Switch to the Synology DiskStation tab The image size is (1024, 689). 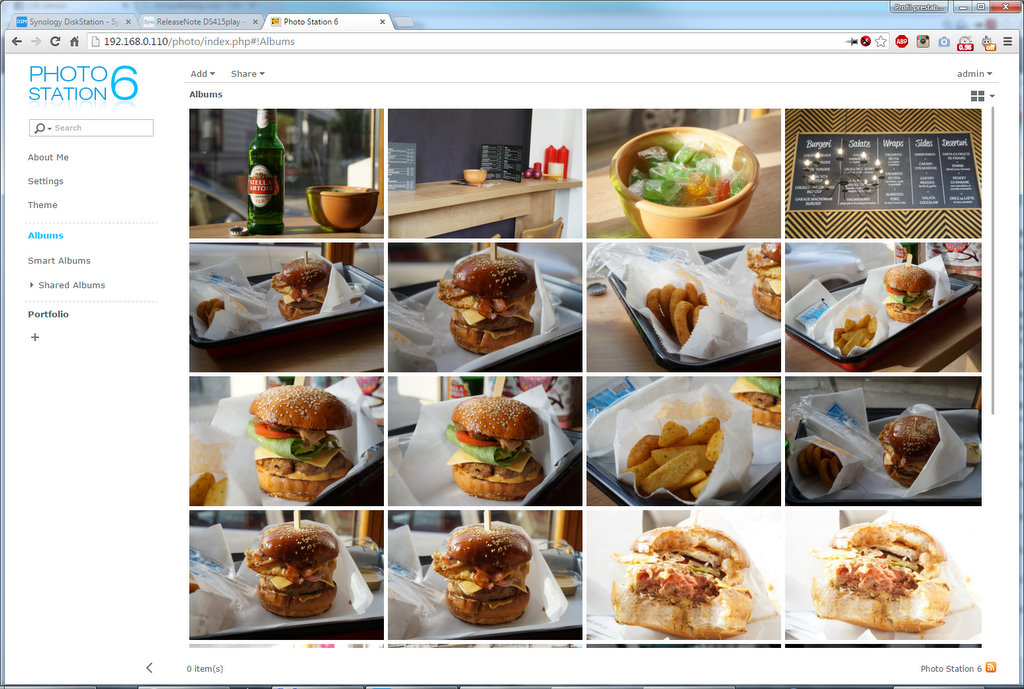(67, 22)
